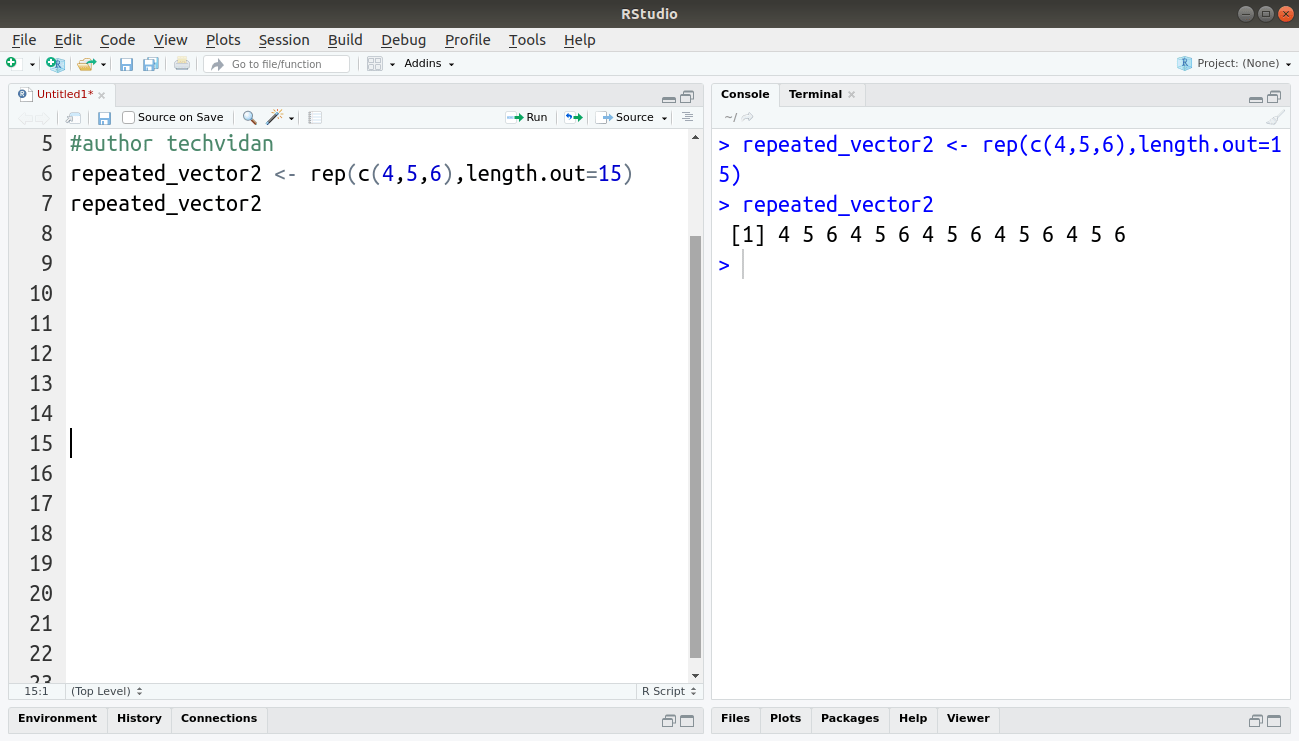The width and height of the screenshot is (1299, 741).
Task: Create a new R project via the project icon
Action: coord(53,63)
